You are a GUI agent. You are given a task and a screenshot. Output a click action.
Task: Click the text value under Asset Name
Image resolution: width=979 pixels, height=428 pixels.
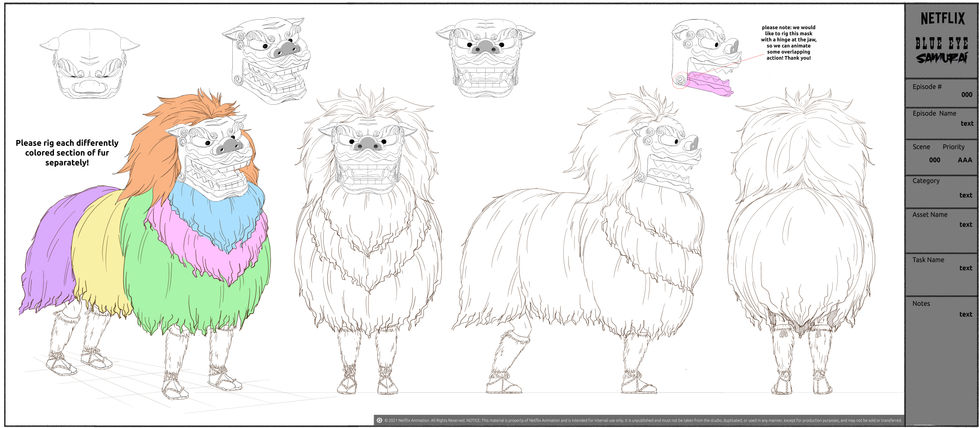[967, 224]
